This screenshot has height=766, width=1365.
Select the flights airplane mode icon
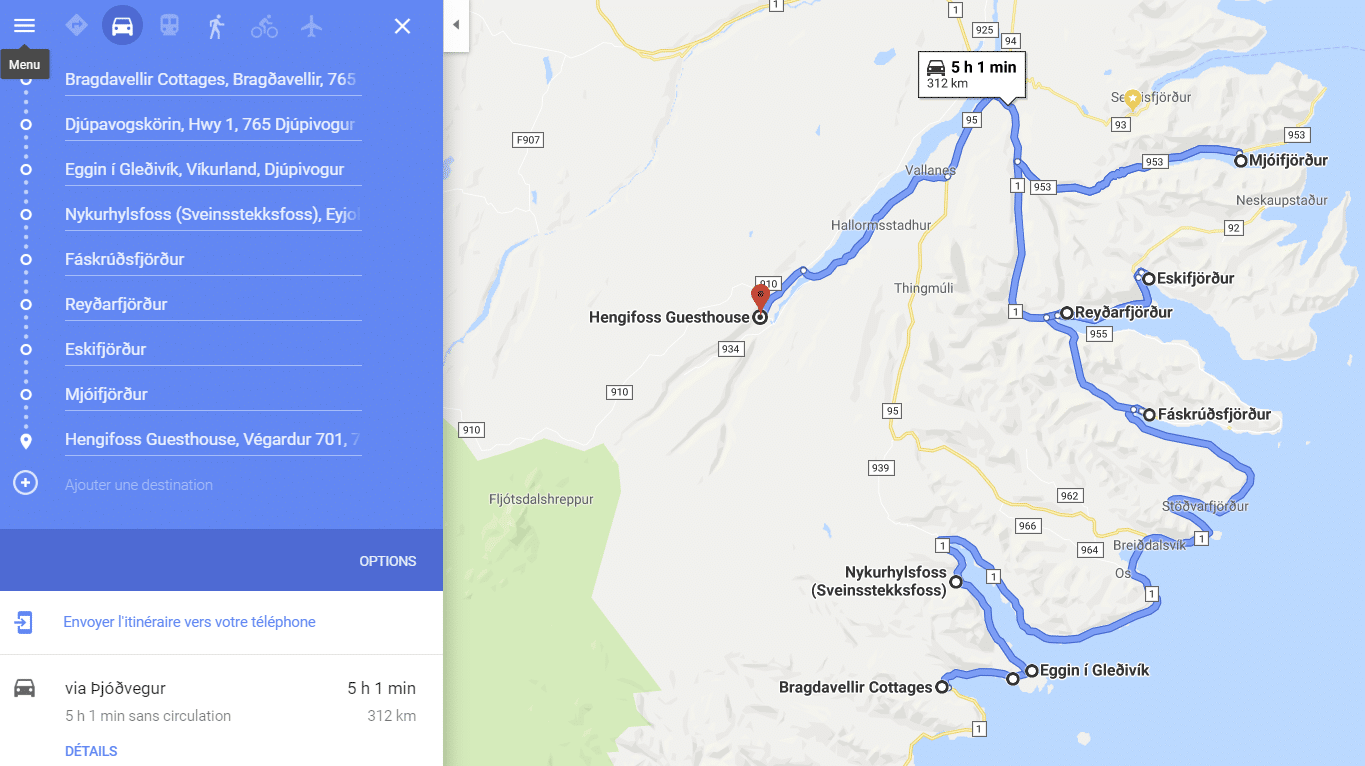click(x=312, y=26)
